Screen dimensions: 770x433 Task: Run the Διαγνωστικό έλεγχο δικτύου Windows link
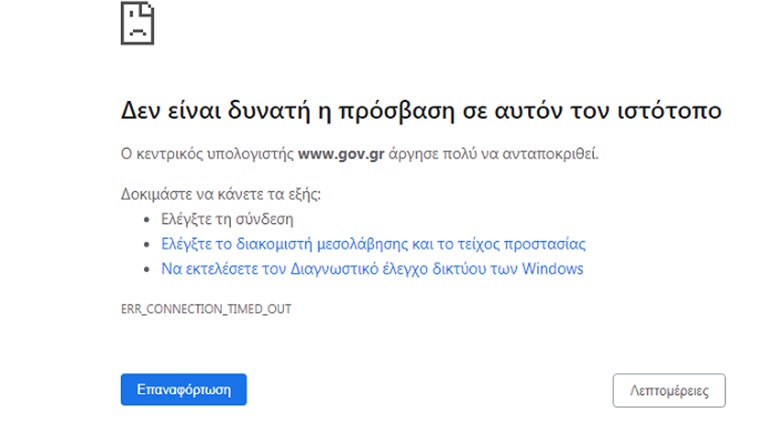tap(372, 269)
